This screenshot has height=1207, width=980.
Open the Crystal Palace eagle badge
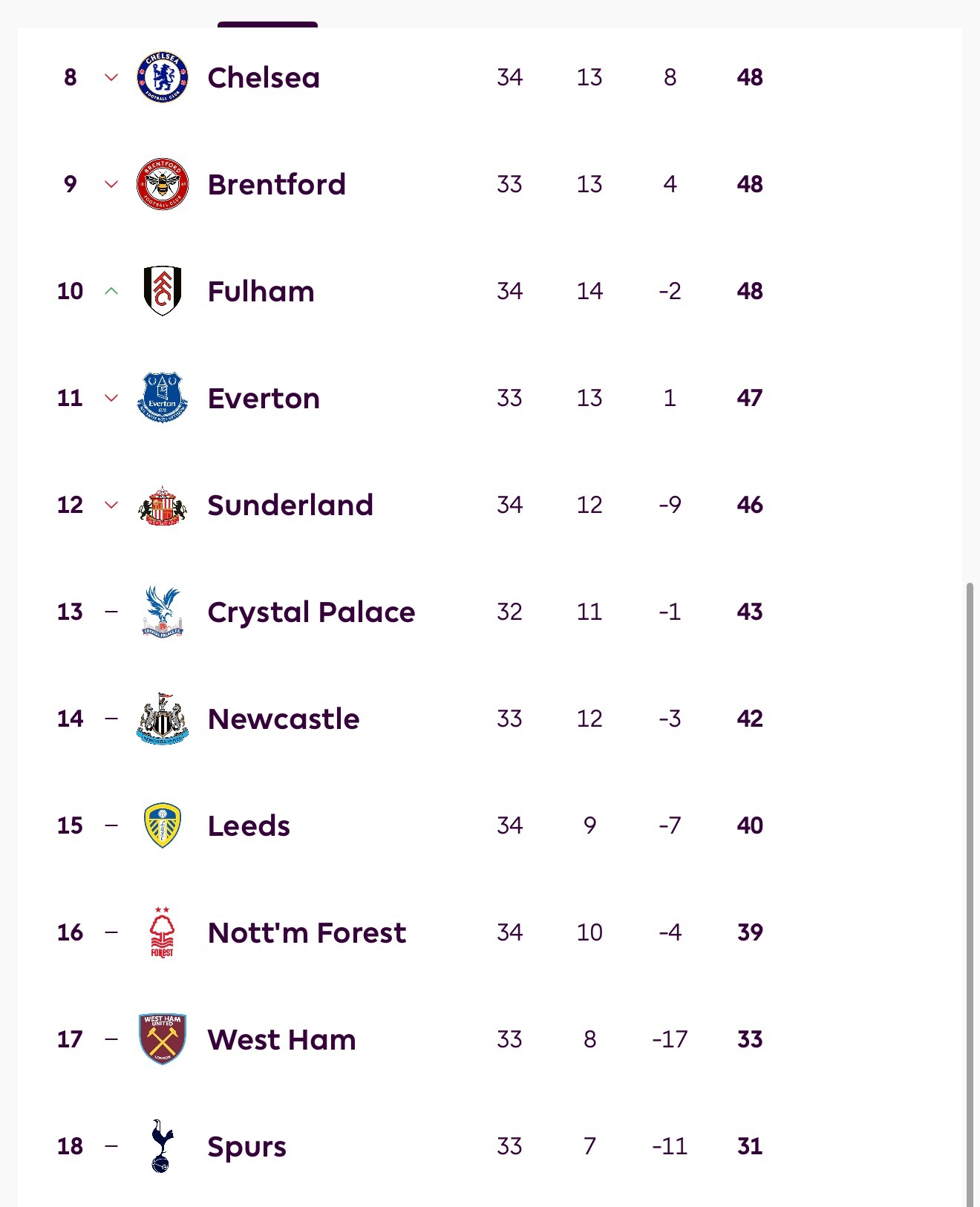[163, 612]
